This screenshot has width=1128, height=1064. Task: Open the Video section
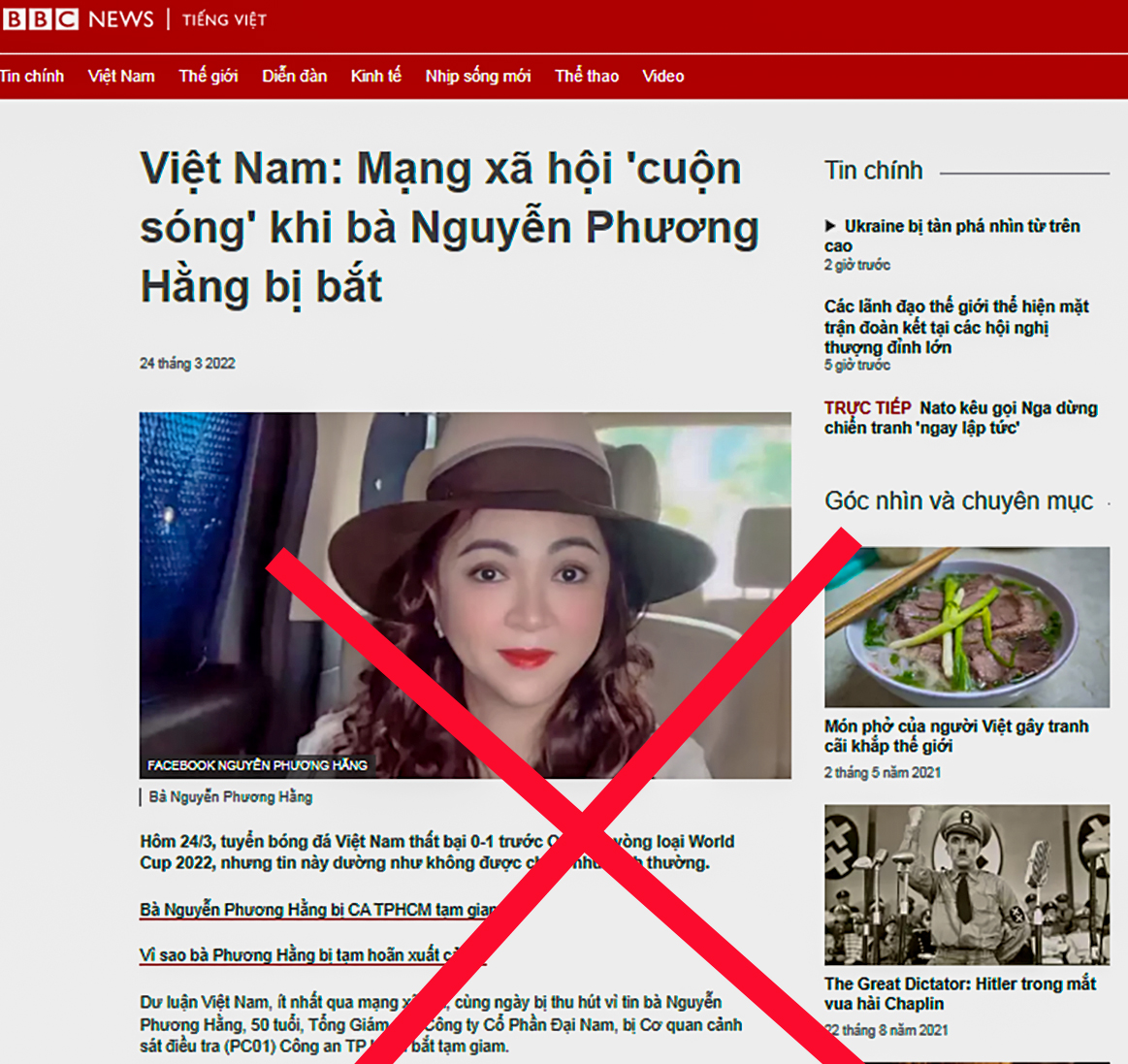(x=662, y=77)
